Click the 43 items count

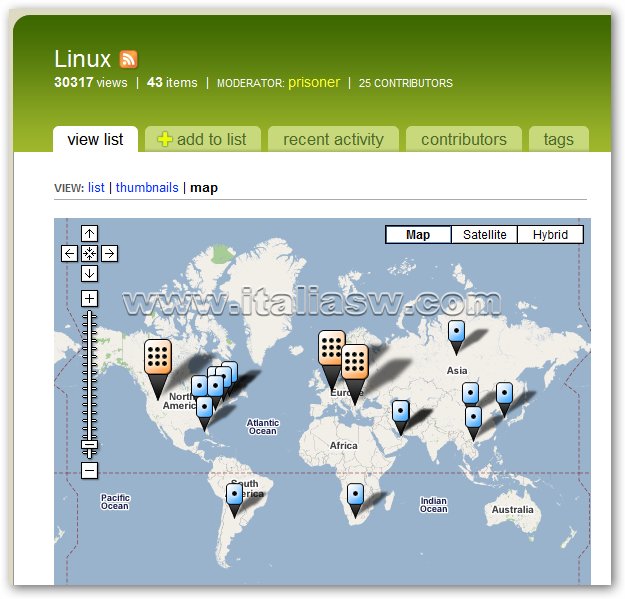(x=172, y=82)
